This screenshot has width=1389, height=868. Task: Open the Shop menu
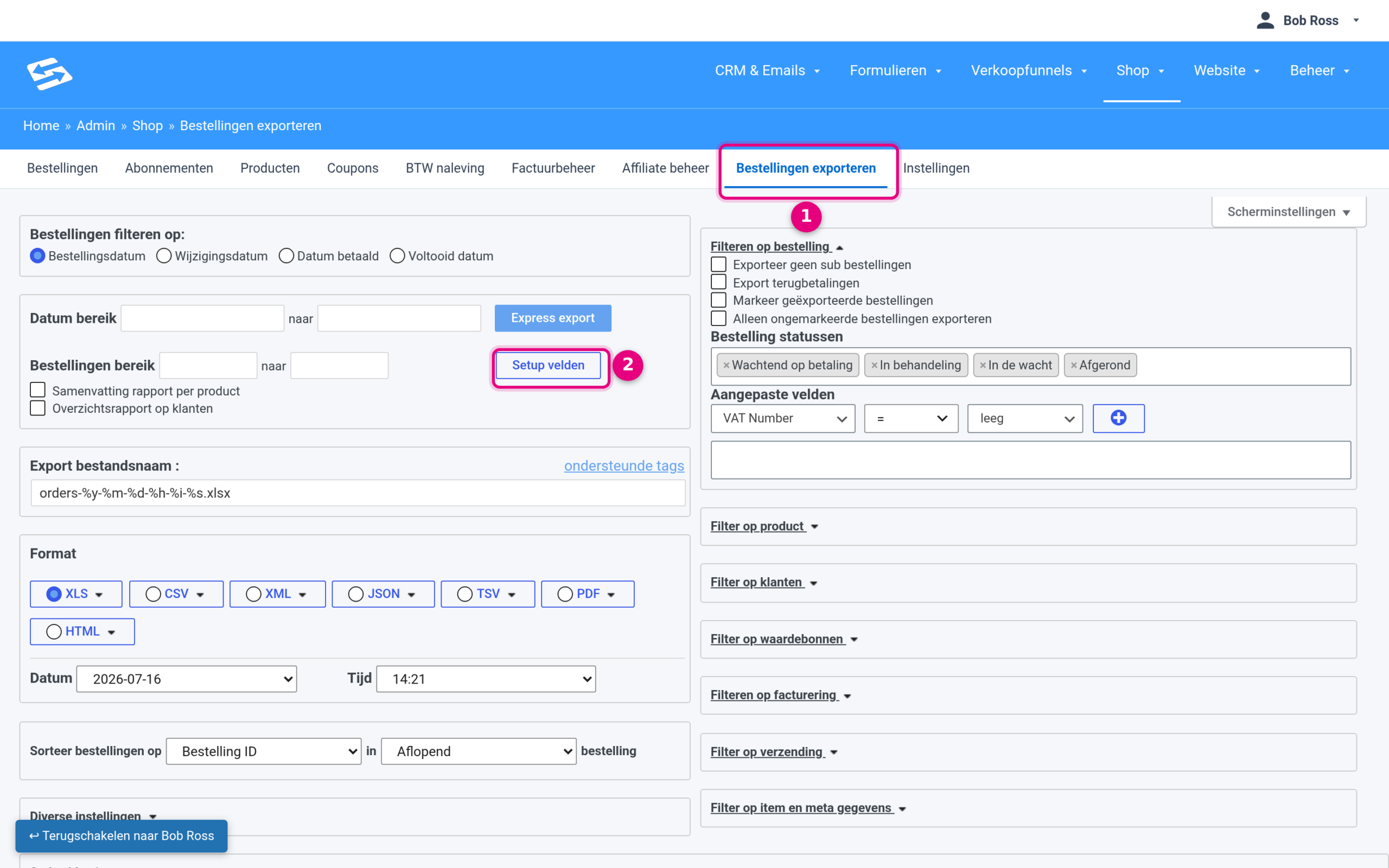pyautogui.click(x=1140, y=71)
